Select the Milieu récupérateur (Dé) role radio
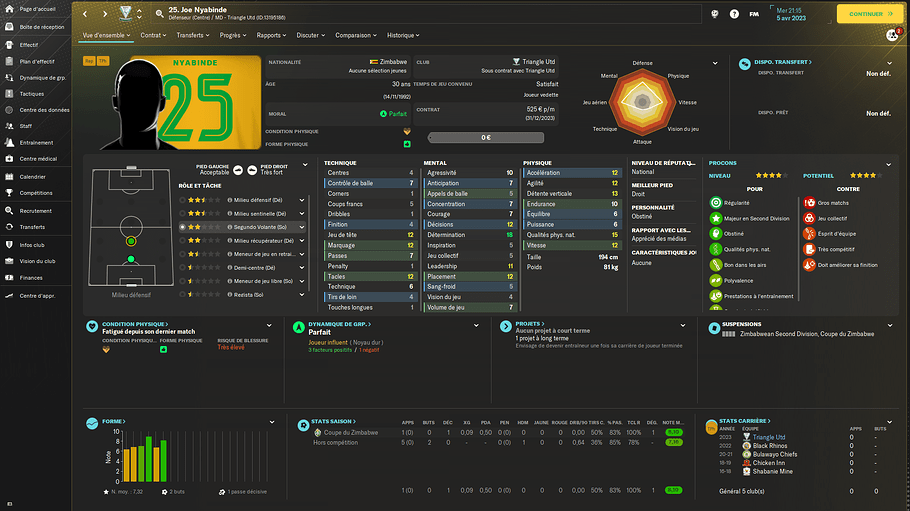Screen dimensions: 910x511 pyautogui.click(x=182, y=240)
